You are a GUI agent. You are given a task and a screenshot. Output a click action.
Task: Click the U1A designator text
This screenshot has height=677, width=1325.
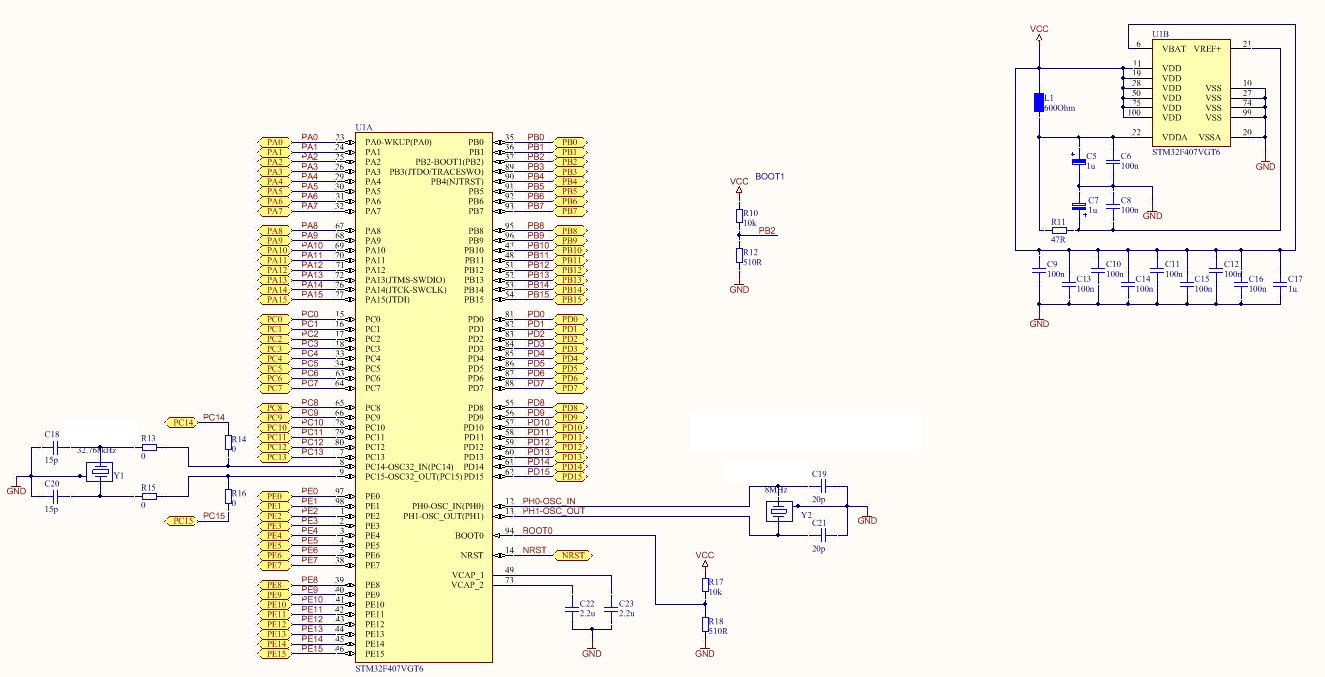coord(364,127)
